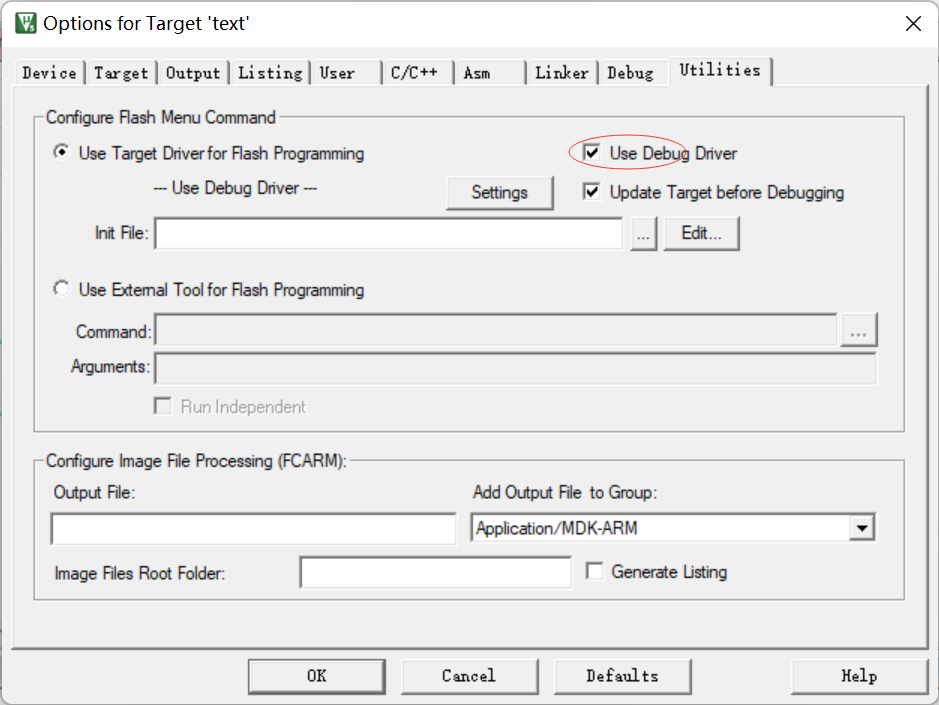Switch to the Target tab
939x705 pixels.
(120, 73)
